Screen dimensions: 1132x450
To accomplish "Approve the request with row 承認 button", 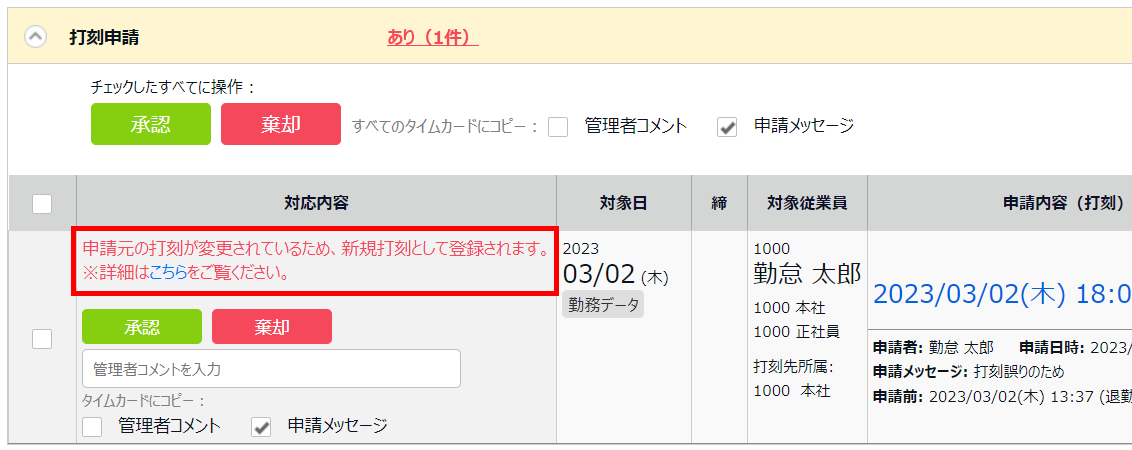I will click(142, 326).
